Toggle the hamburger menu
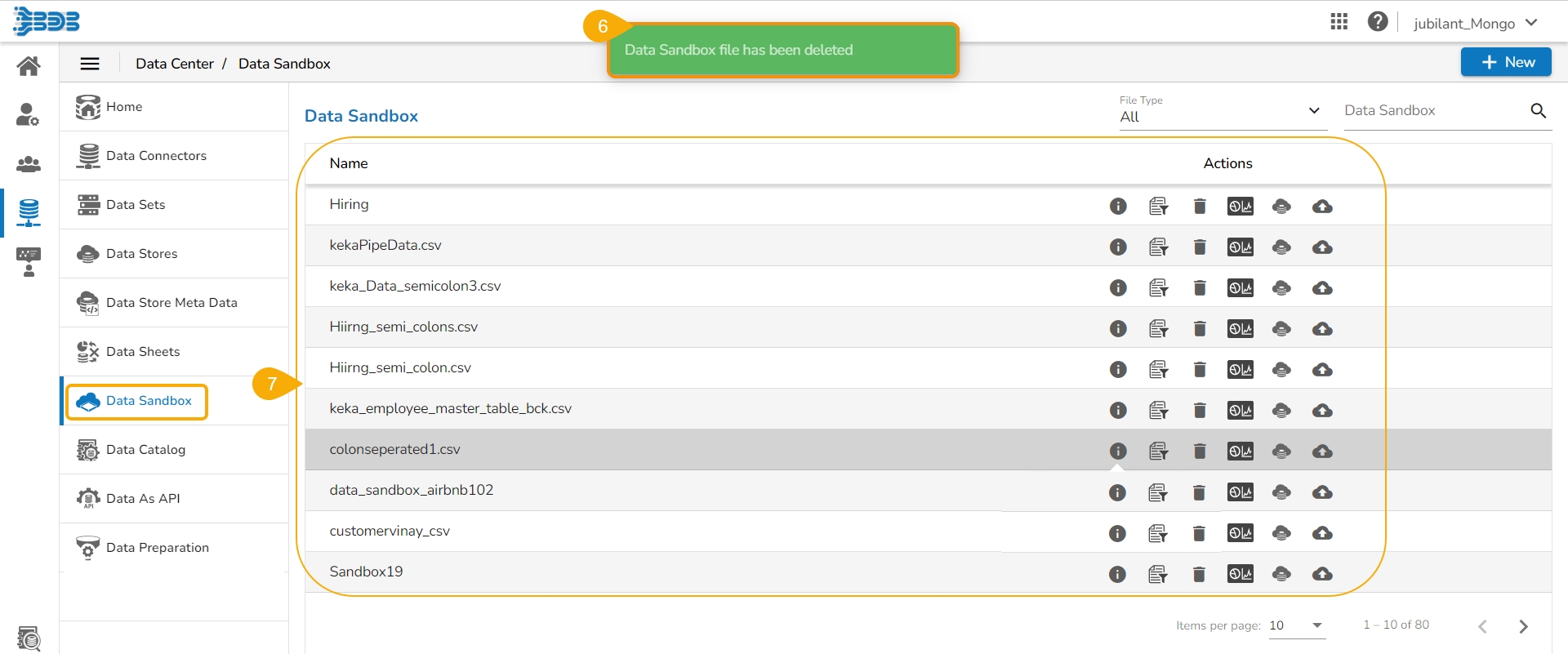This screenshot has height=654, width=1568. click(x=90, y=64)
